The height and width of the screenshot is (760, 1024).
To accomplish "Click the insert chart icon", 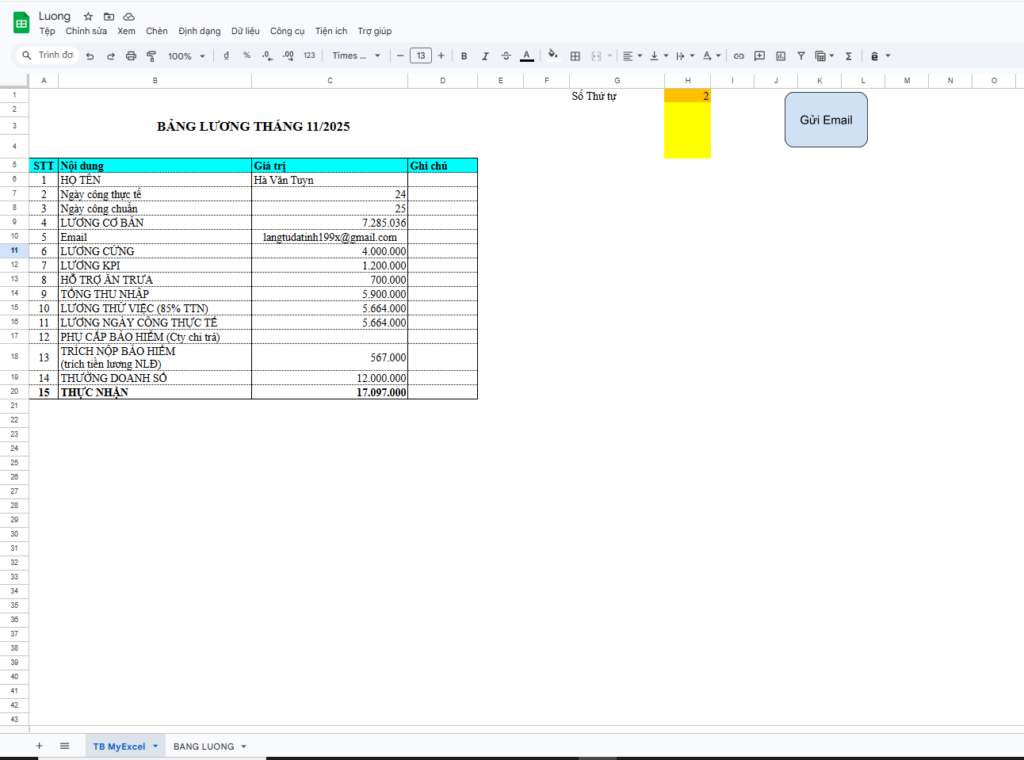I will 781,56.
